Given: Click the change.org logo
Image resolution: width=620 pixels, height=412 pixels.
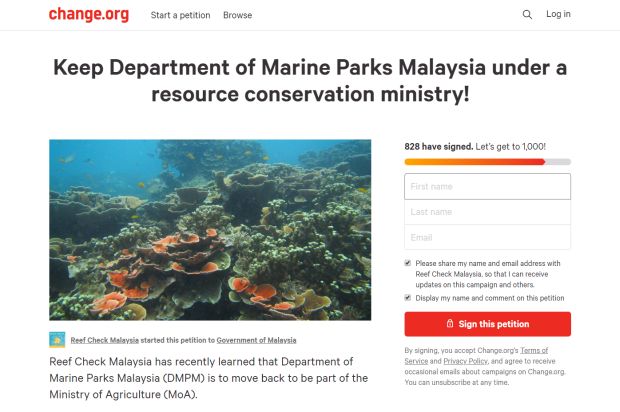Looking at the screenshot, I should 87,15.
